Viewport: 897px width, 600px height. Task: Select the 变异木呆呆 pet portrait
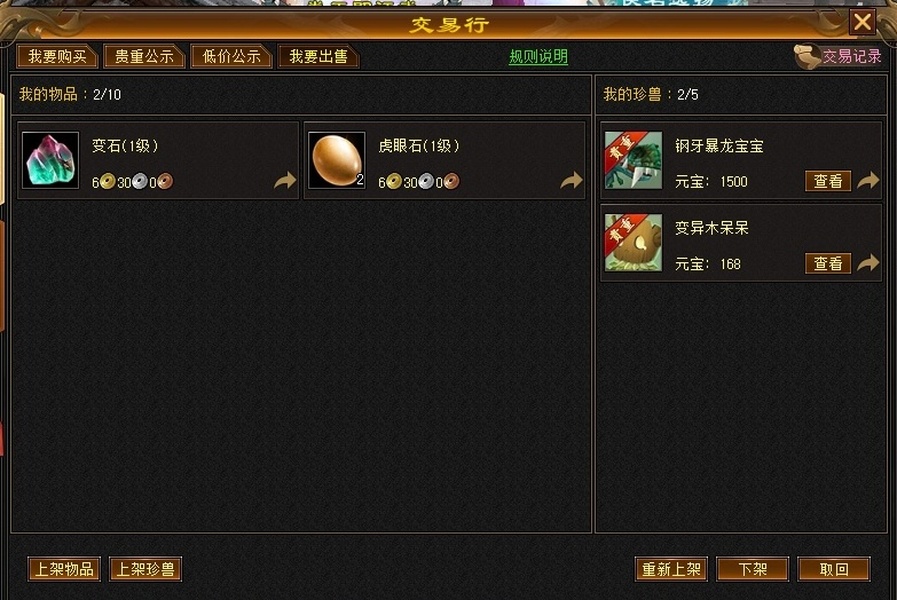click(634, 243)
